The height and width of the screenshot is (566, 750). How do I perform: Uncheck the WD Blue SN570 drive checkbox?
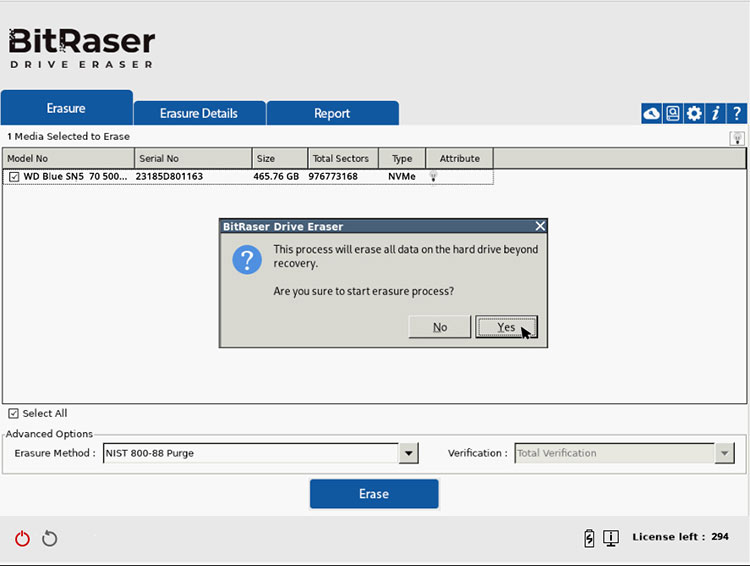14,177
